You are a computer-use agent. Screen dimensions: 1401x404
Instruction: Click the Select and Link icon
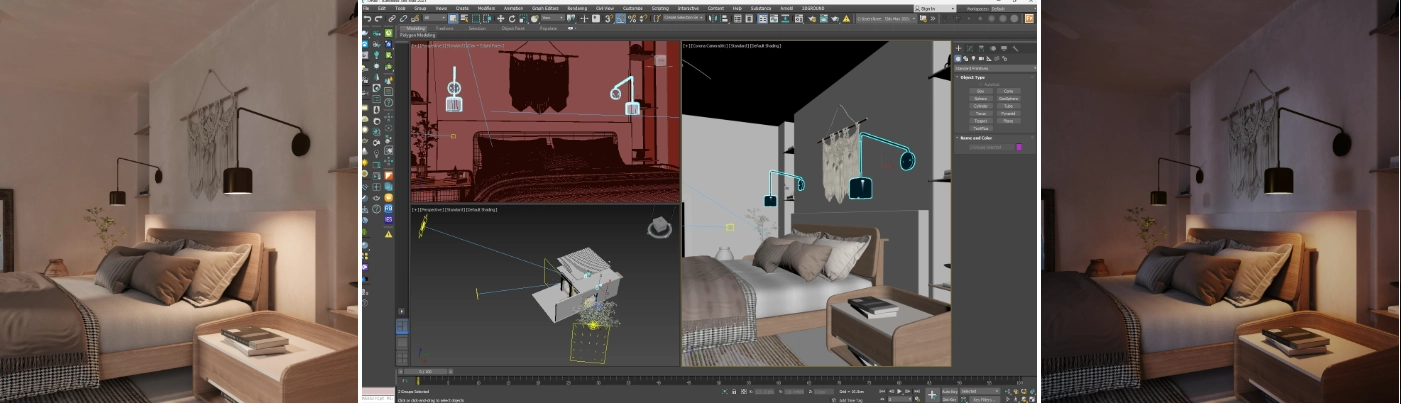(392, 18)
